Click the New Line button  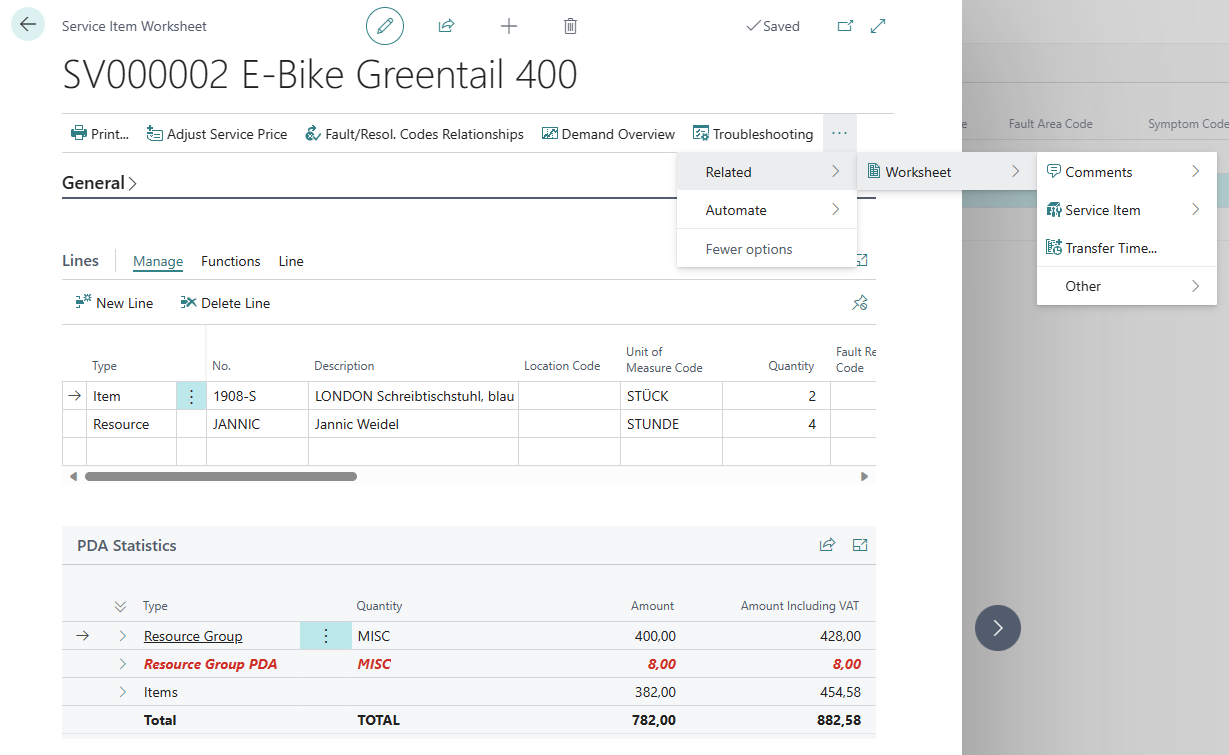114,303
